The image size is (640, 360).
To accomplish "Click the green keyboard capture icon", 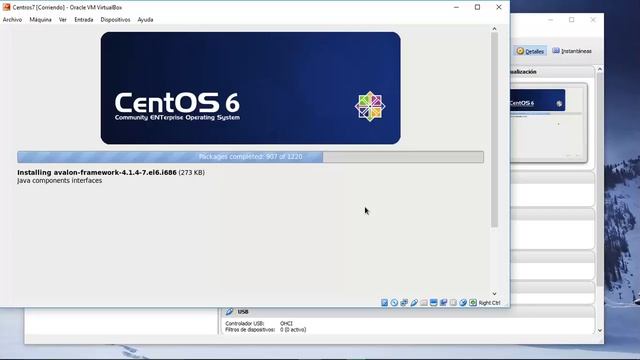I will coord(473,302).
